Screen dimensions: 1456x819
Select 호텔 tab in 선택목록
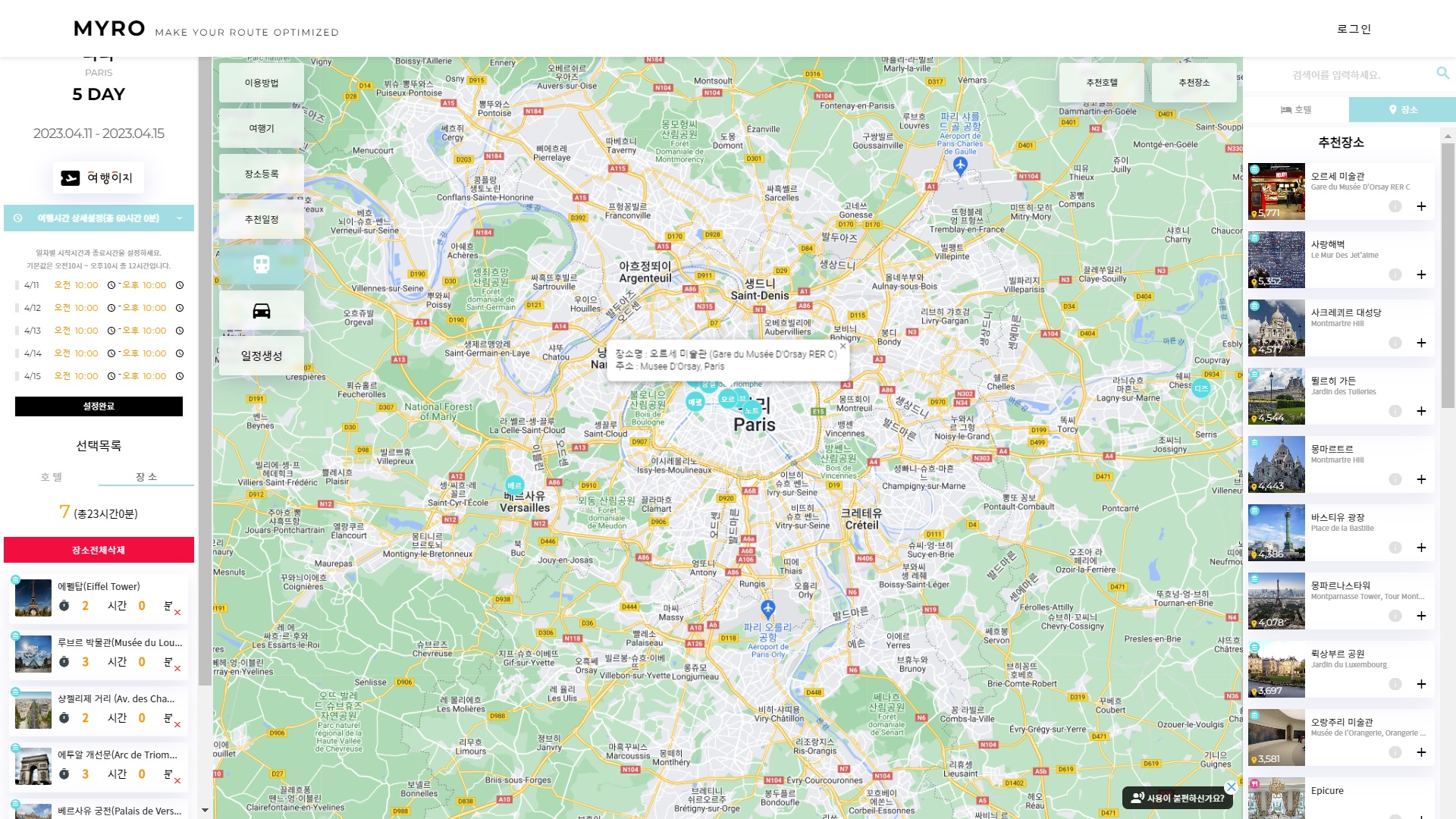click(52, 477)
